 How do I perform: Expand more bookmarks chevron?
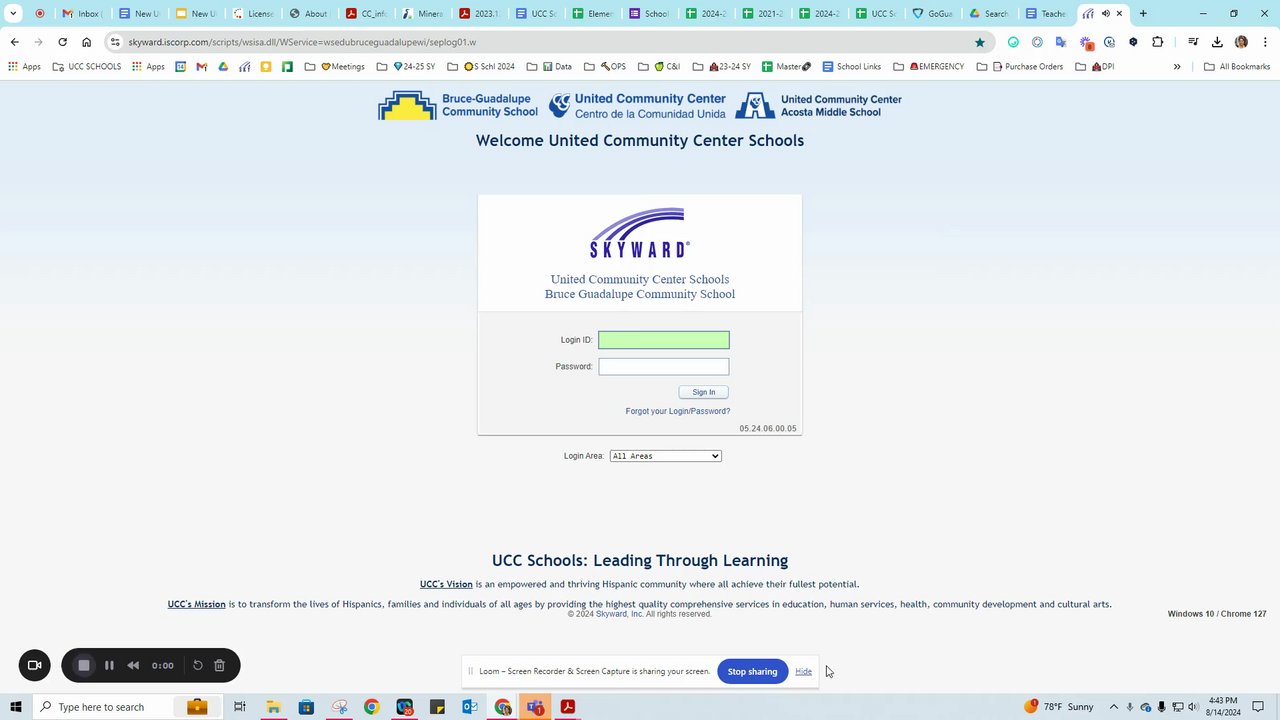1177,67
